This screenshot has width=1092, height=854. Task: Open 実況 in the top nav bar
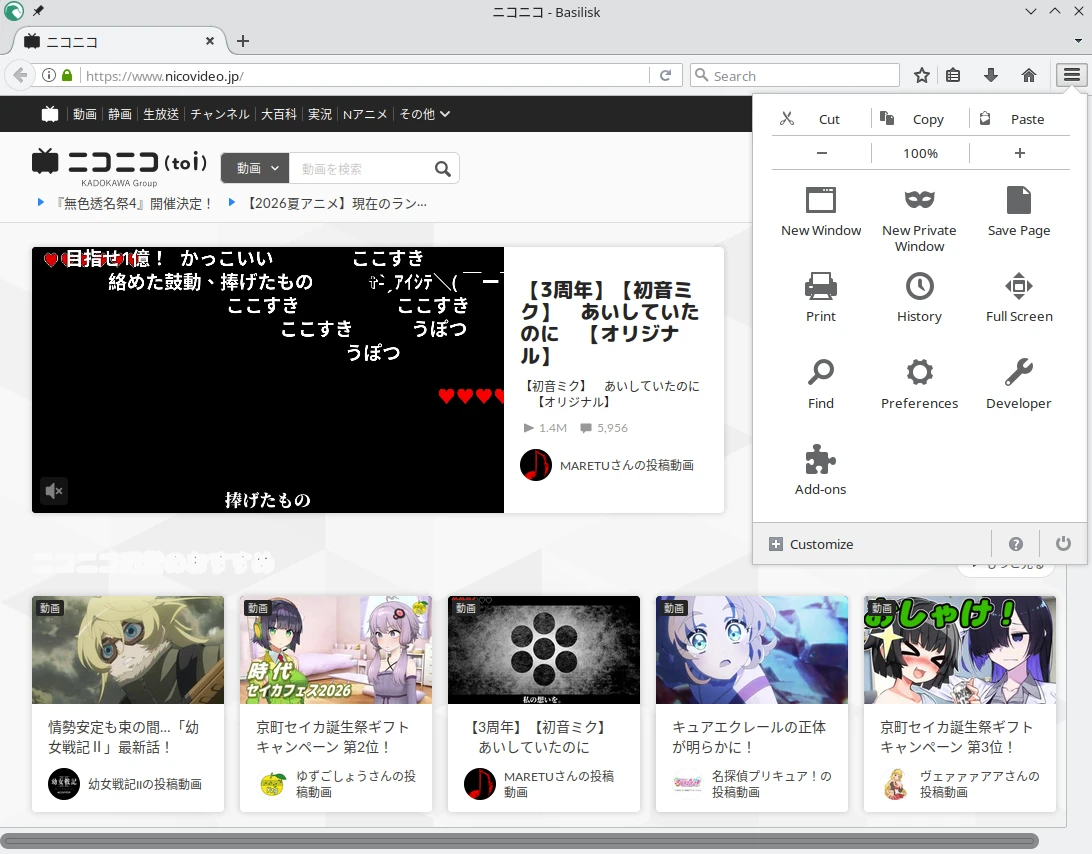click(x=320, y=114)
